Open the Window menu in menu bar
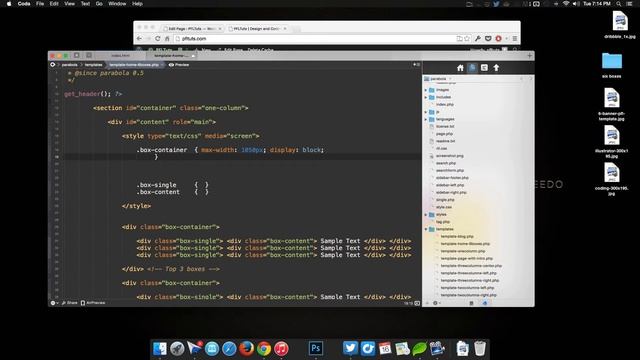The width and height of the screenshot is (640, 360). click(117, 4)
